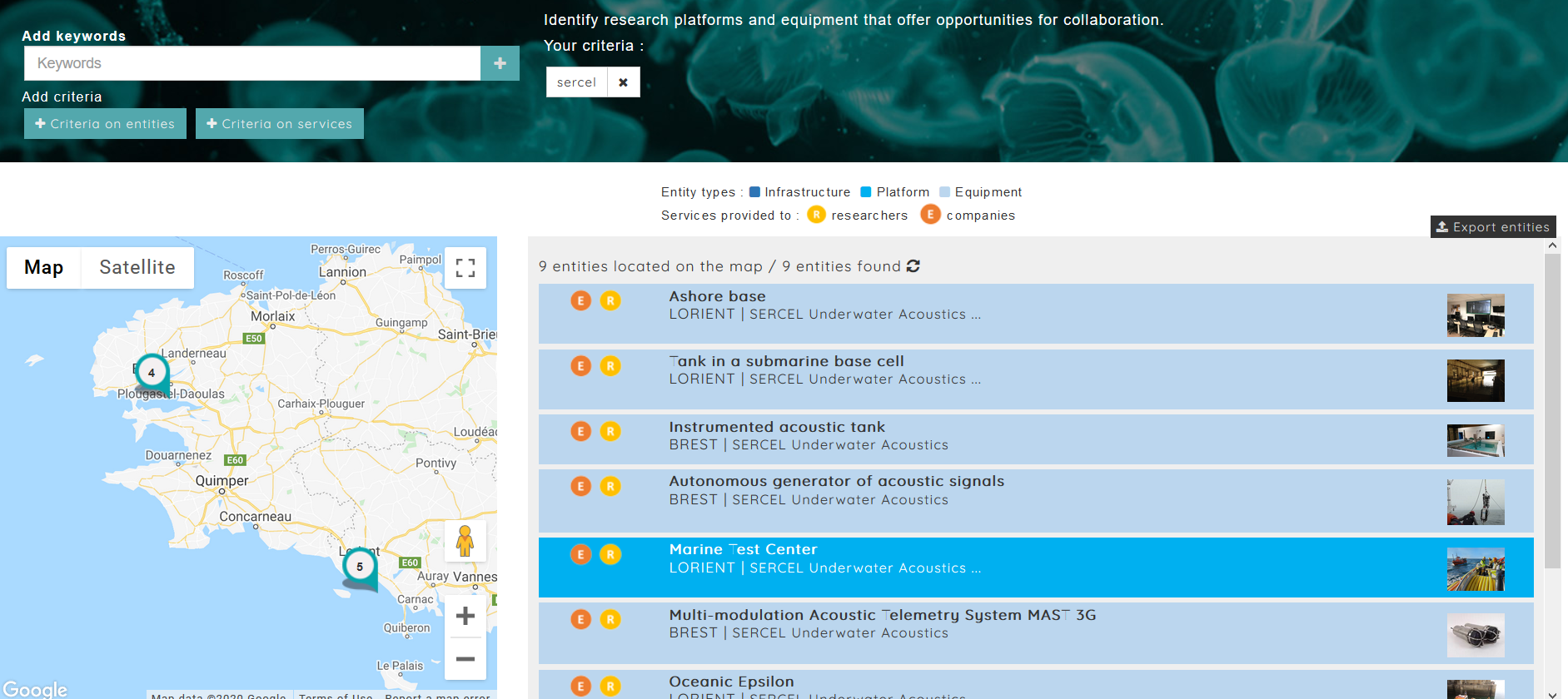The height and width of the screenshot is (699, 1568).
Task: Click researchers R icon on Ashore base
Action: [x=610, y=300]
